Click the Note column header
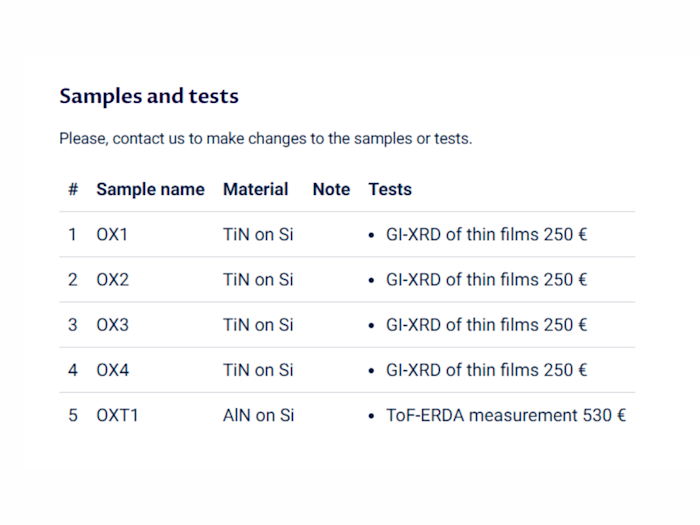Image resolution: width=700 pixels, height=525 pixels. click(331, 189)
